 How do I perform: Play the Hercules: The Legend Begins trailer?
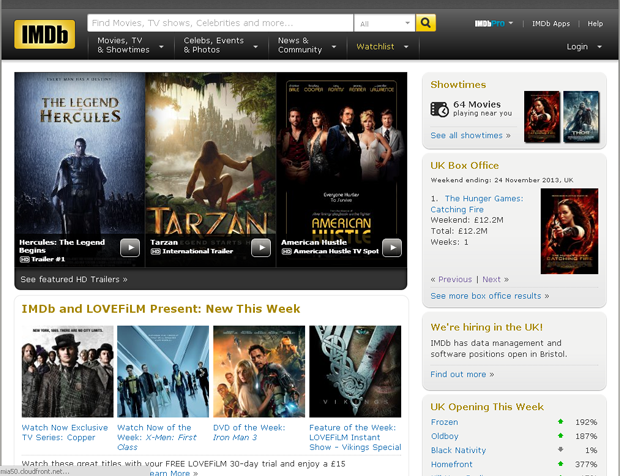coord(130,248)
